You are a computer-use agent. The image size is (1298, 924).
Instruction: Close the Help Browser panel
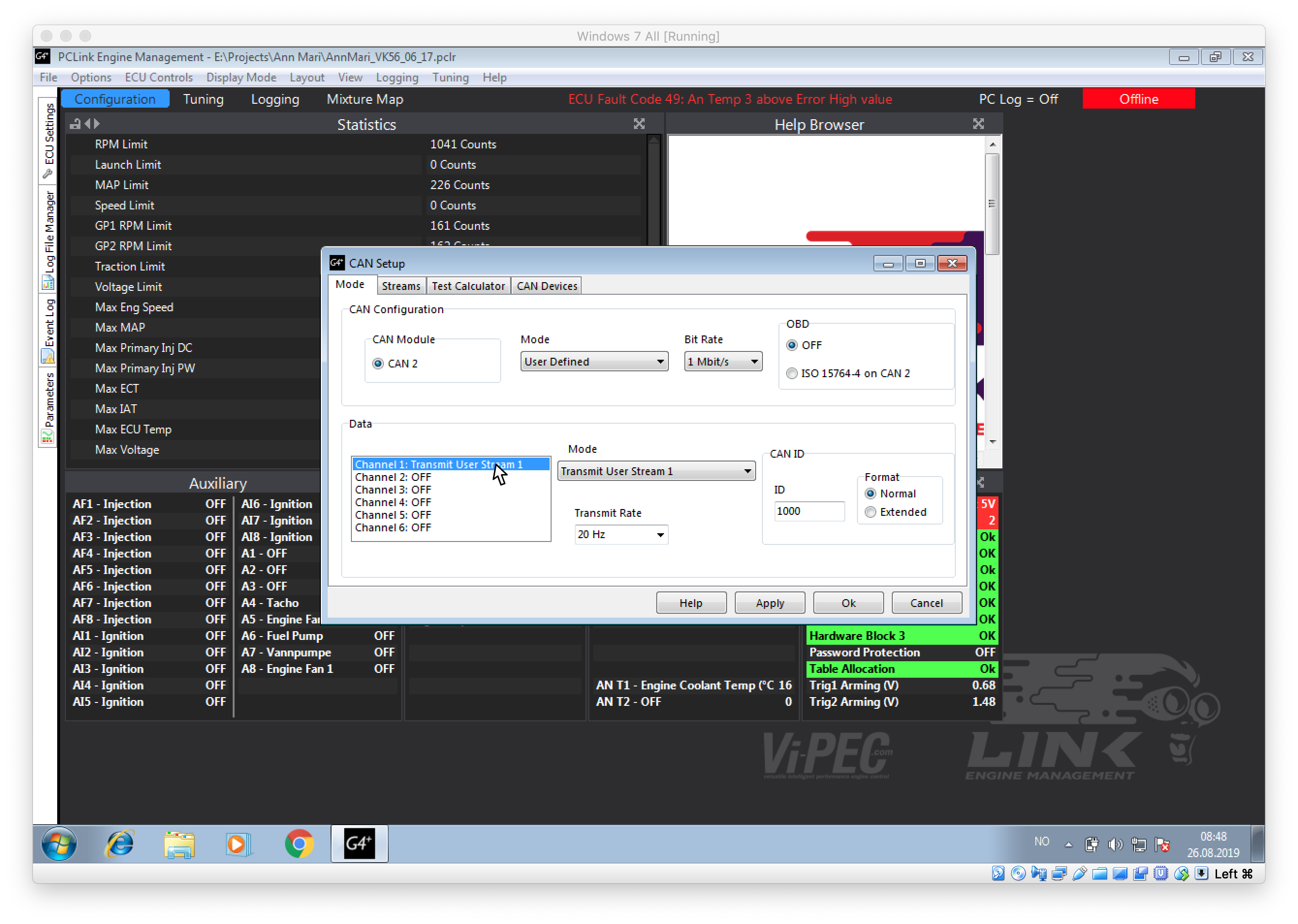pos(978,124)
